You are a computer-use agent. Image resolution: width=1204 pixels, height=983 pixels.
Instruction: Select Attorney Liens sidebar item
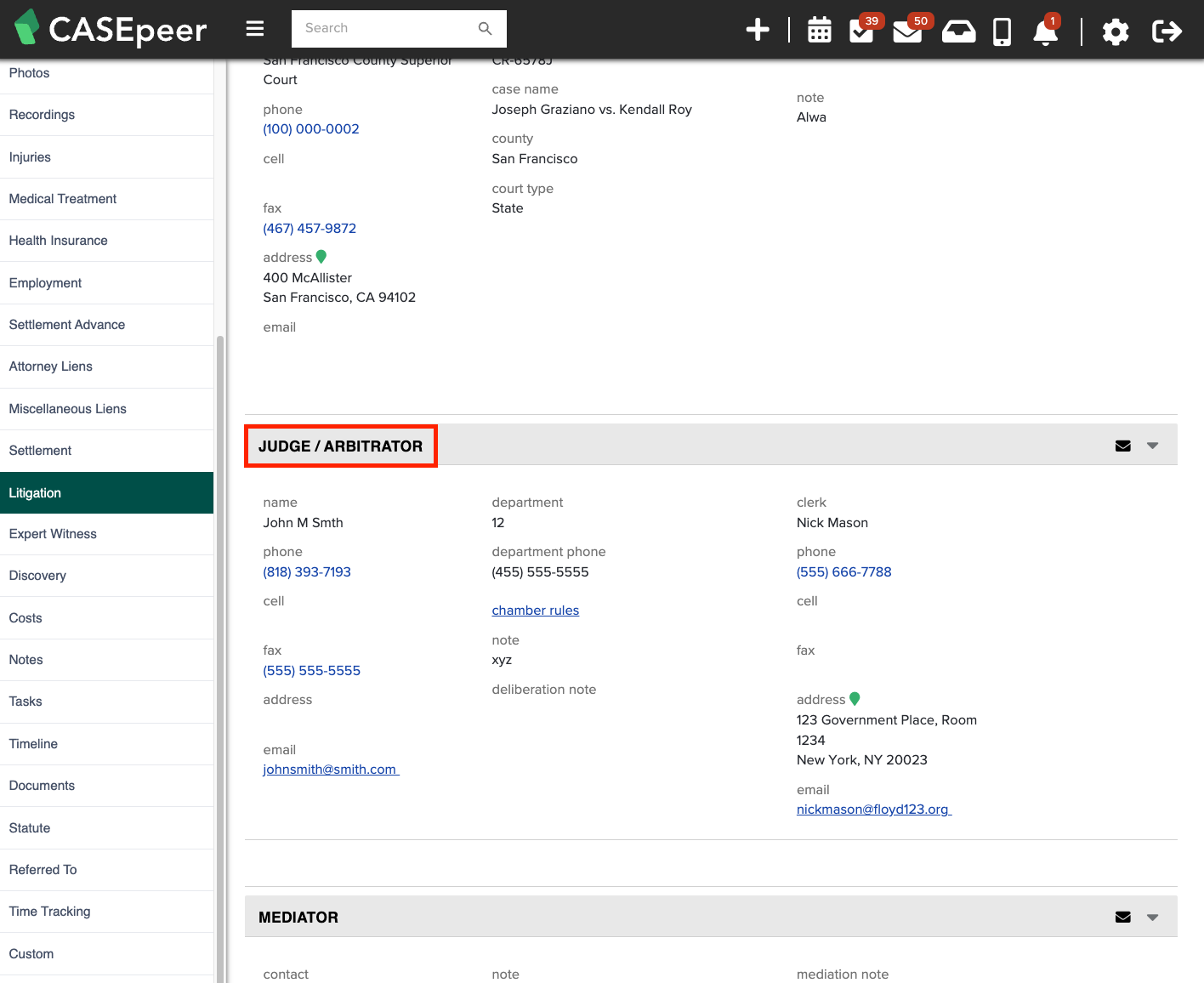[106, 366]
